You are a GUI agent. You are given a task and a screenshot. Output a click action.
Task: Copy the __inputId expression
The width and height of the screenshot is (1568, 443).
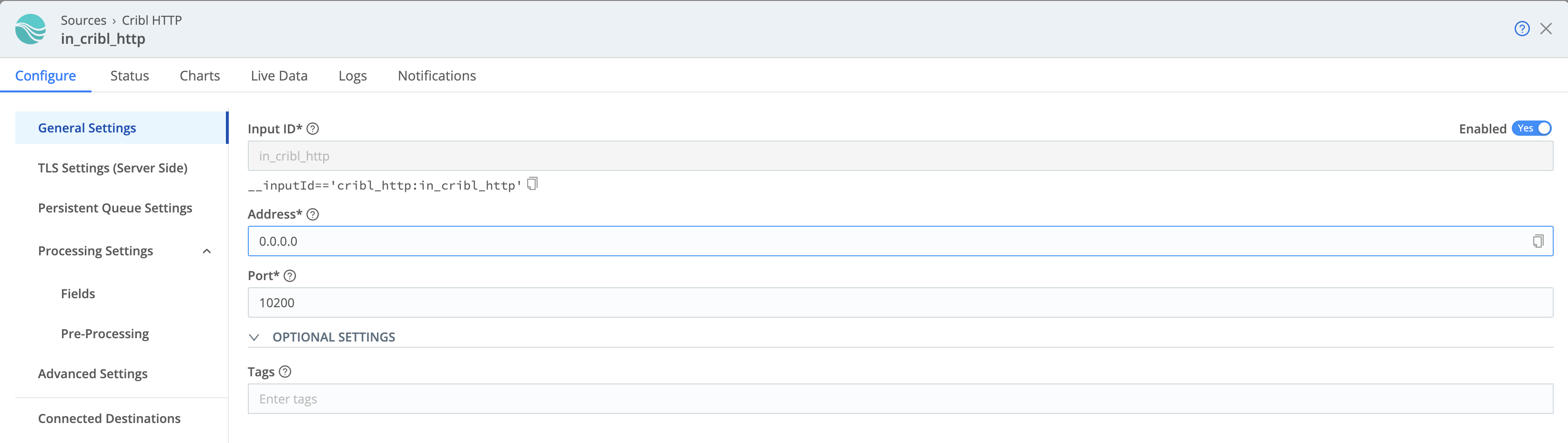pyautogui.click(x=532, y=183)
